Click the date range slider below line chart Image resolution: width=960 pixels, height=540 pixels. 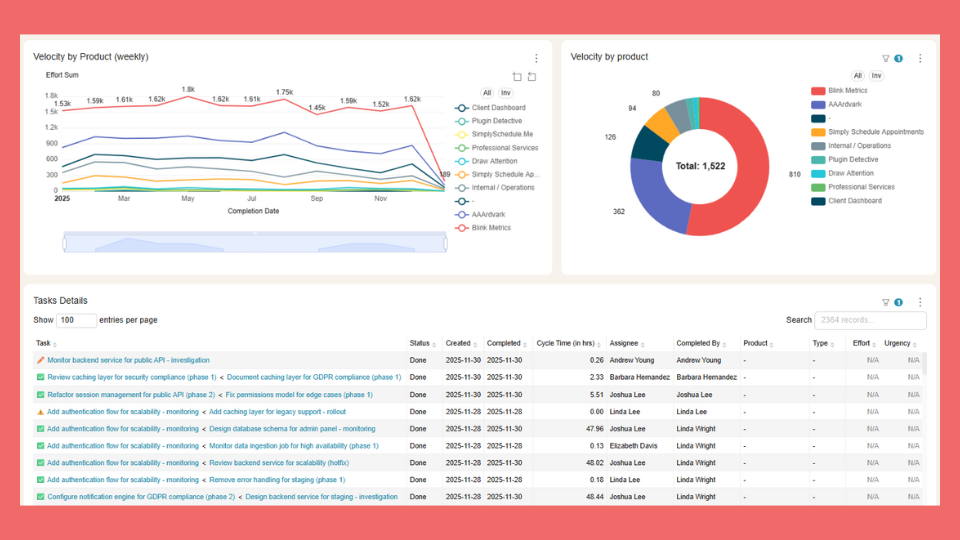255,242
